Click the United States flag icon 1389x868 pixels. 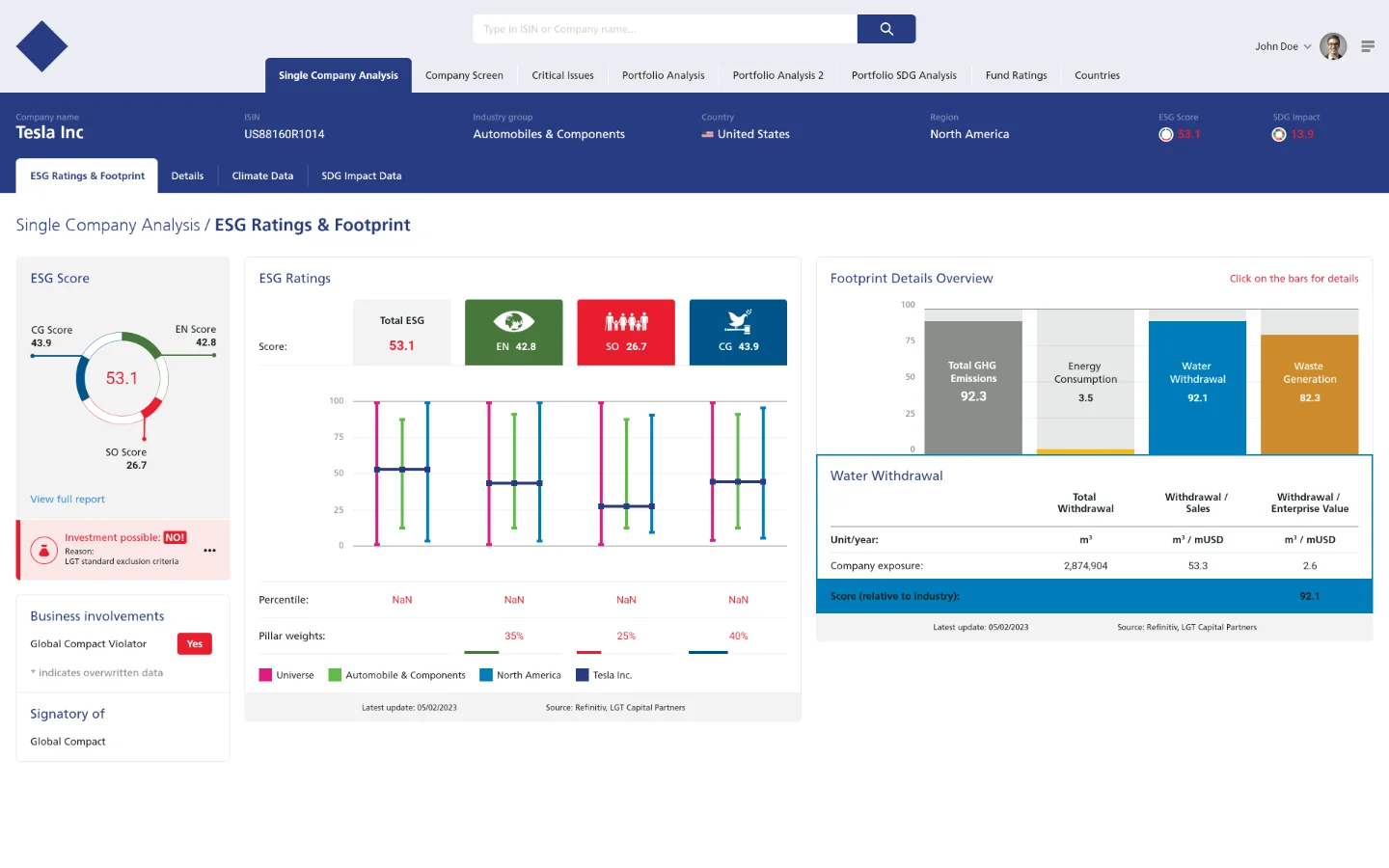[707, 134]
